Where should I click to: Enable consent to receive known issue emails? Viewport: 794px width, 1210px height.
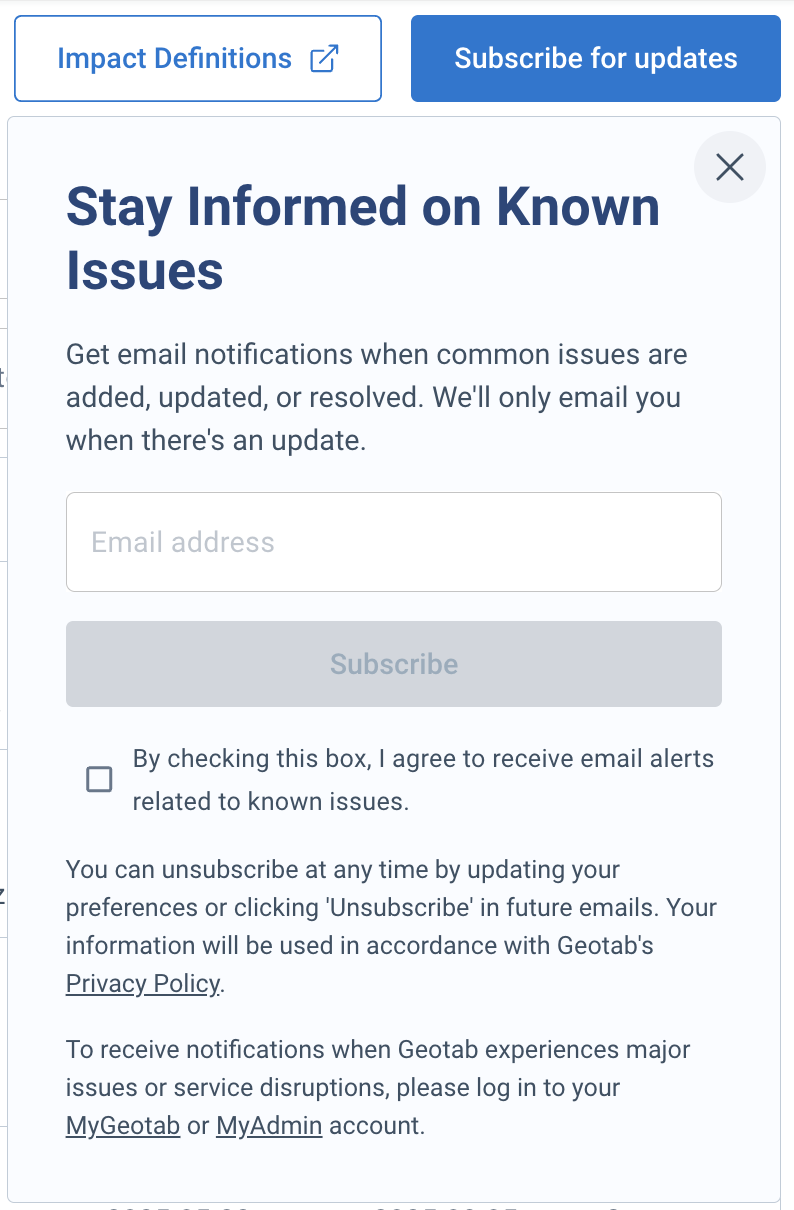click(99, 779)
